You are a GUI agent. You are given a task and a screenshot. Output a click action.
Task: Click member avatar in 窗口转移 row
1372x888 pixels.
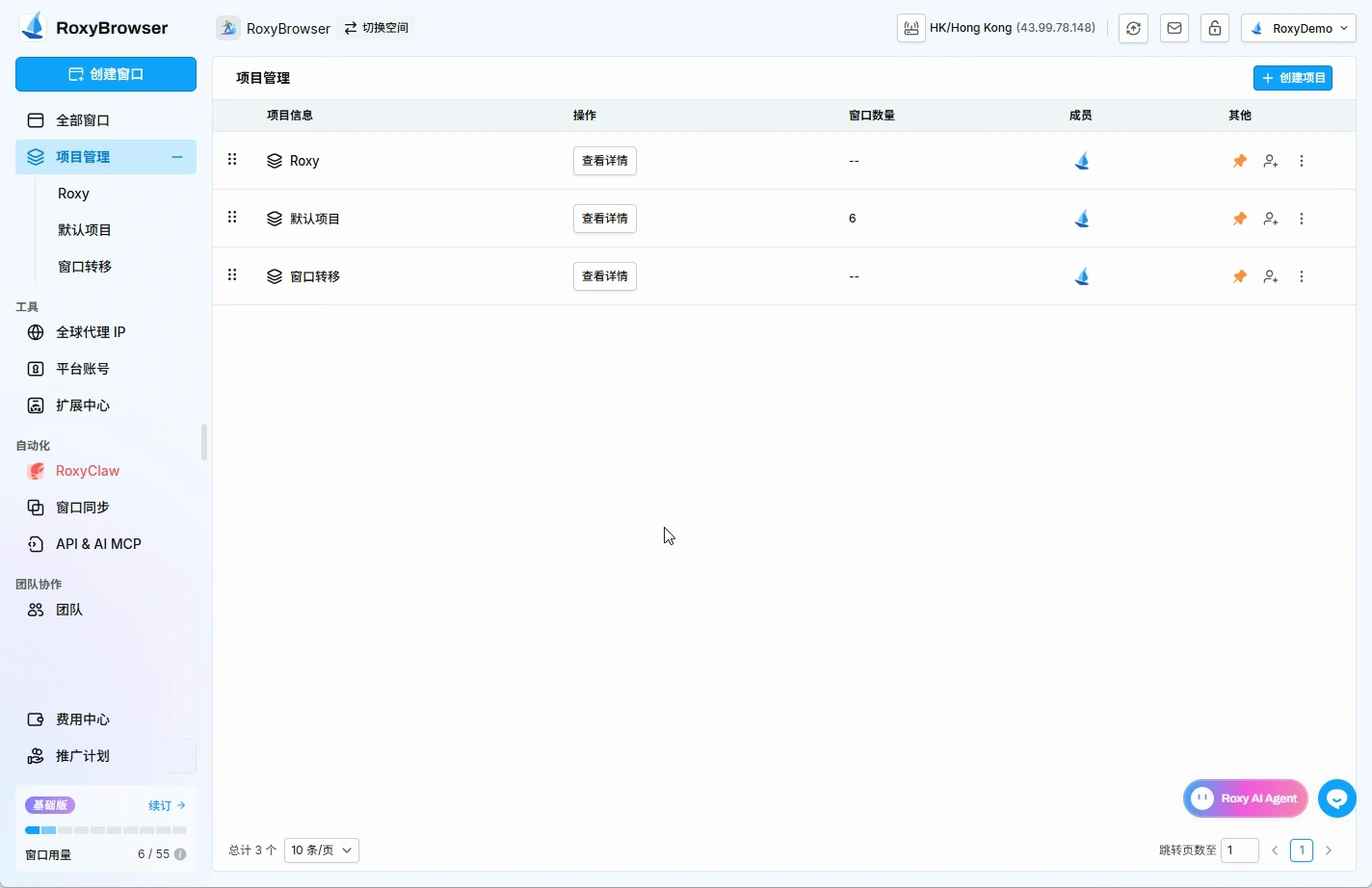click(1082, 276)
